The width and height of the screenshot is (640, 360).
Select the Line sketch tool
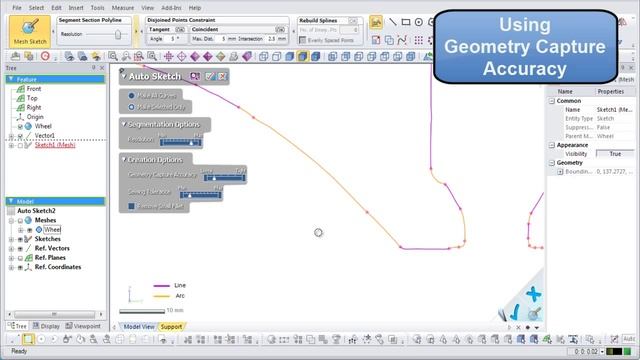392,22
